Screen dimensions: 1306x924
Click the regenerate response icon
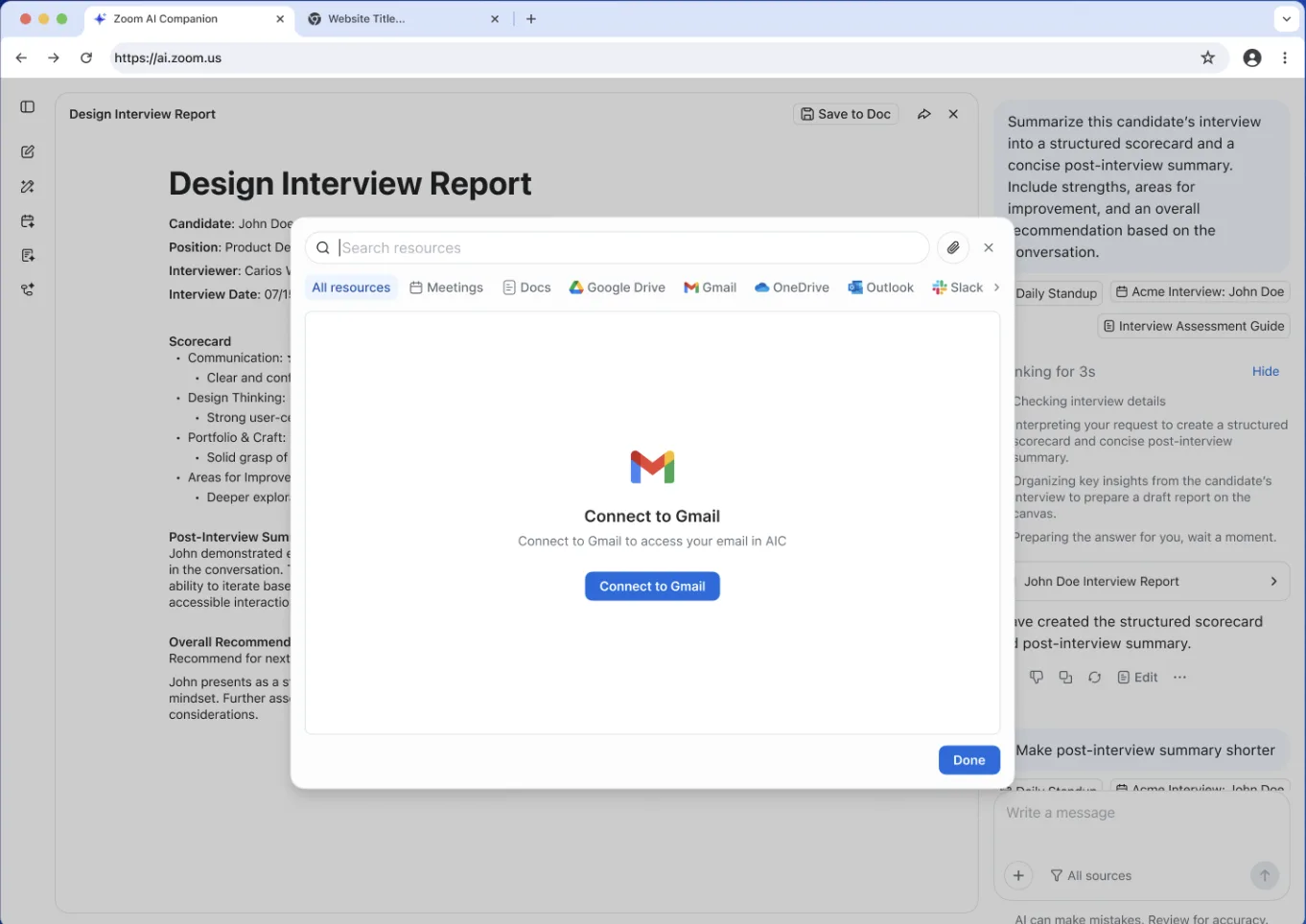pos(1094,678)
